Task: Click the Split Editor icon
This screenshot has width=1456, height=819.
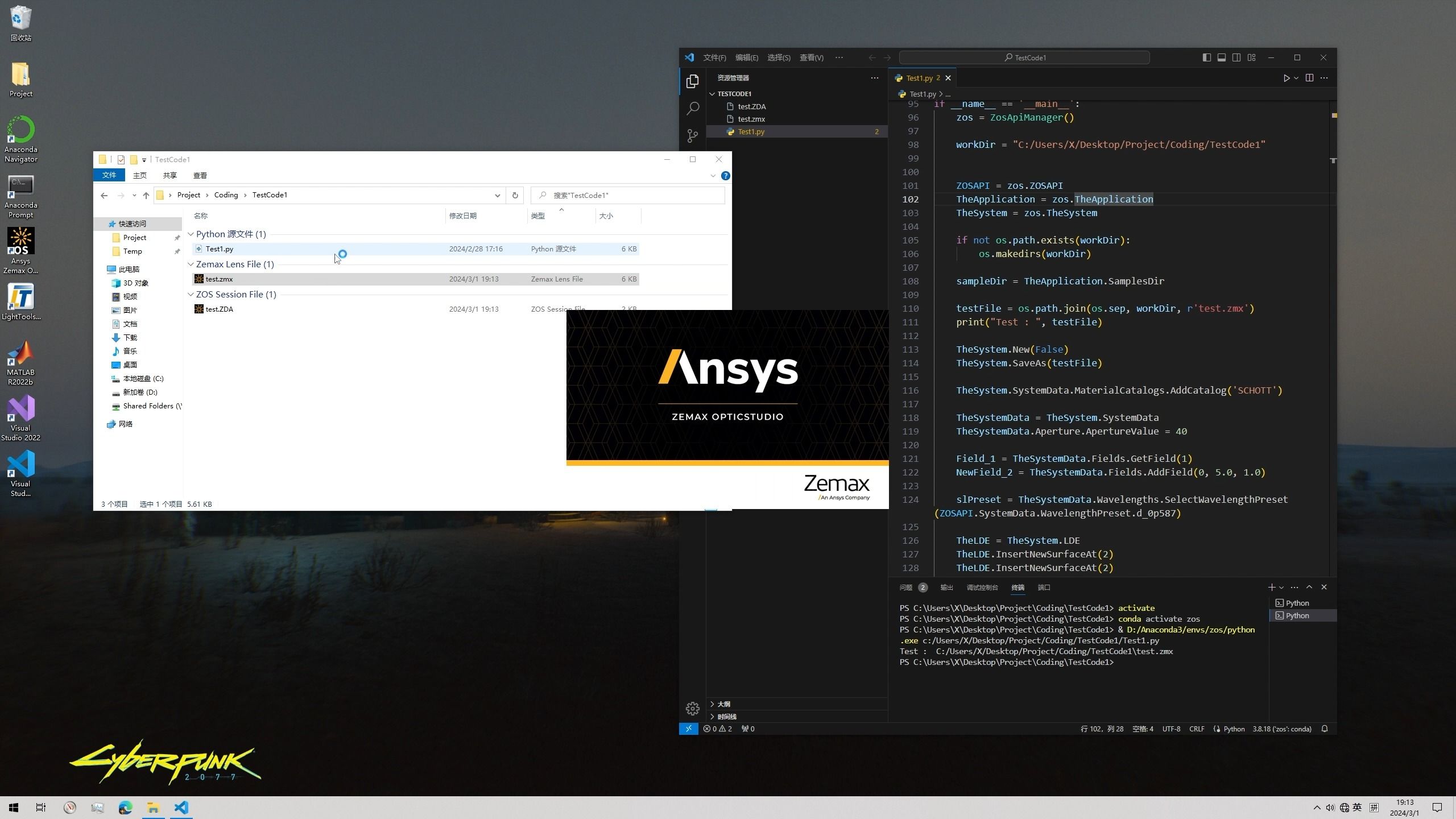Action: 1309,78
